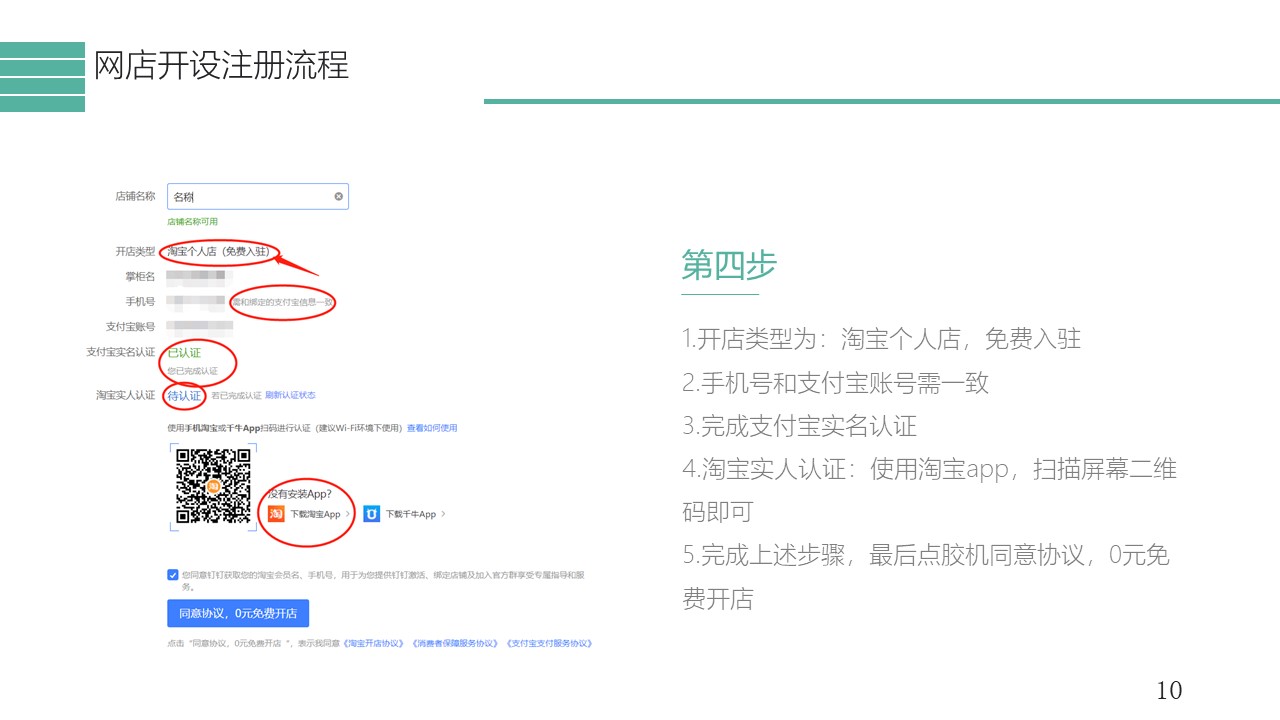Click the green 已认证 status text
The width and height of the screenshot is (1280, 720).
tap(184, 352)
